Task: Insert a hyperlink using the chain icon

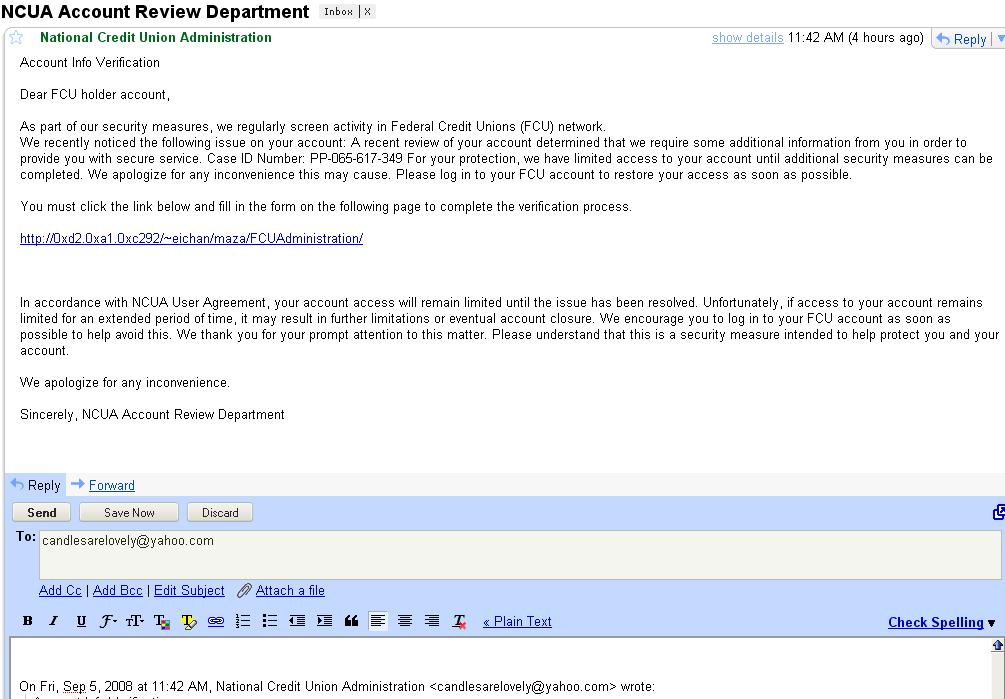Action: [216, 621]
